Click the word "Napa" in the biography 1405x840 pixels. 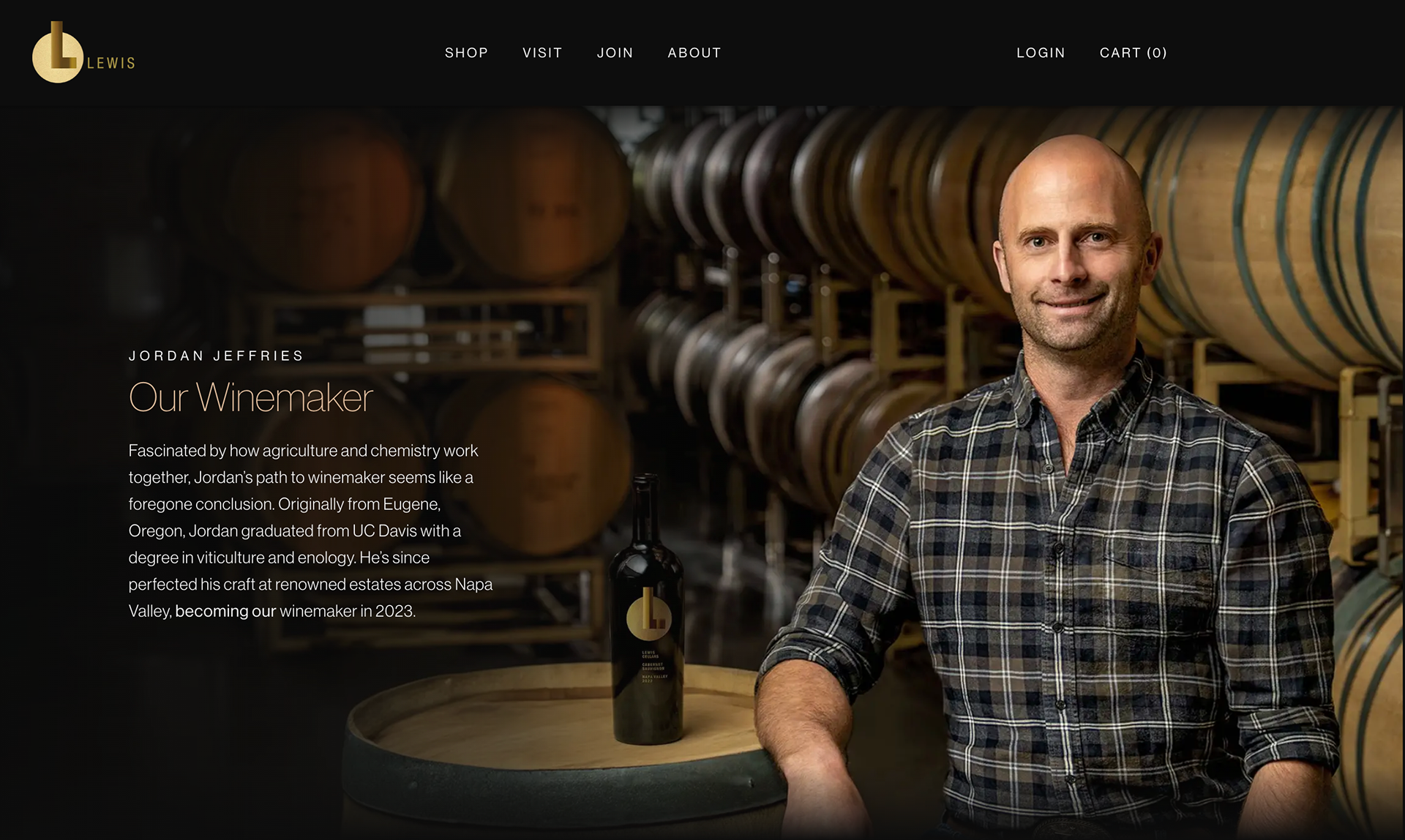(473, 584)
